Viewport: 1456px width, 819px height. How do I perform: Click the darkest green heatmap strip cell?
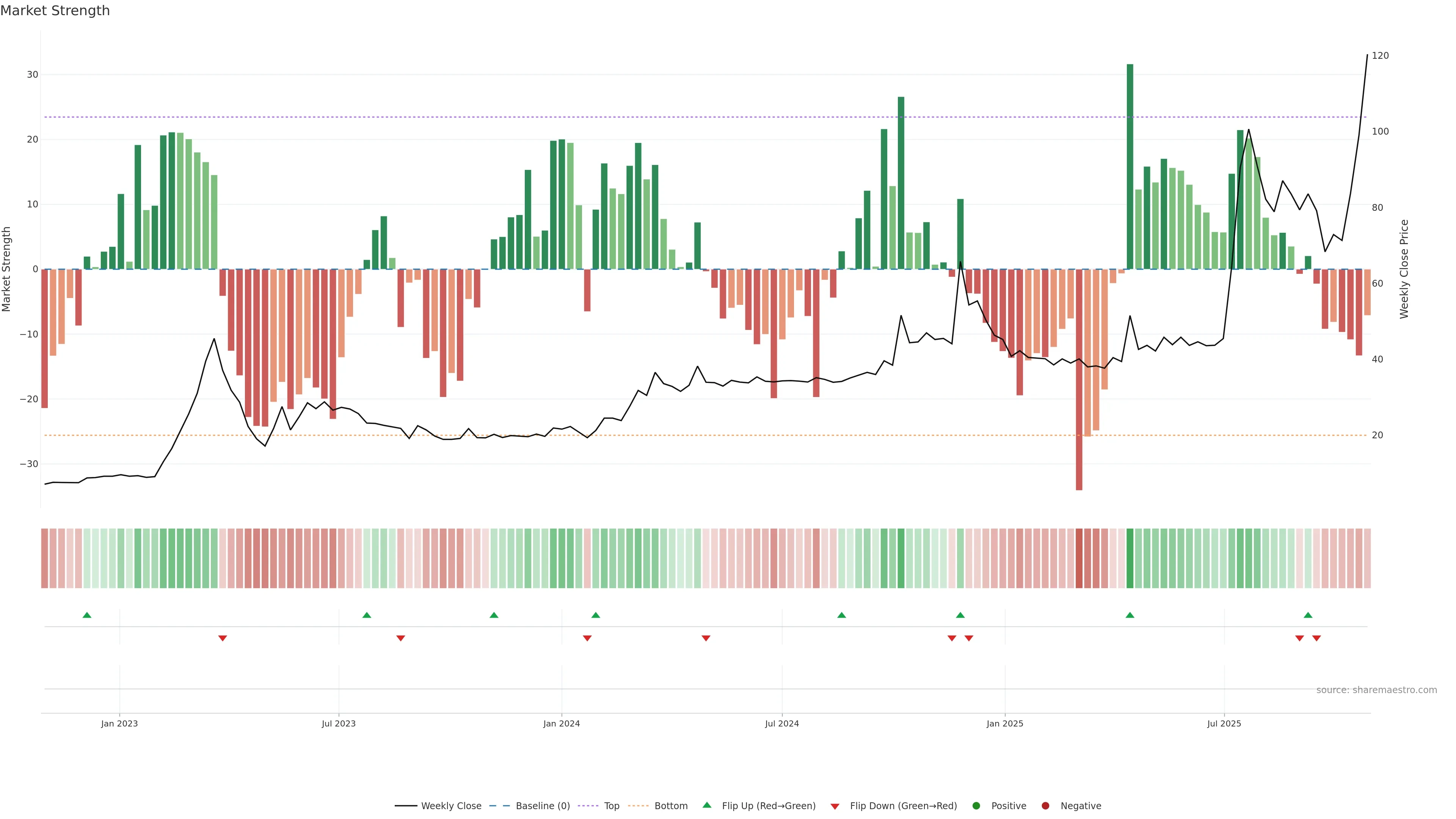point(1130,559)
